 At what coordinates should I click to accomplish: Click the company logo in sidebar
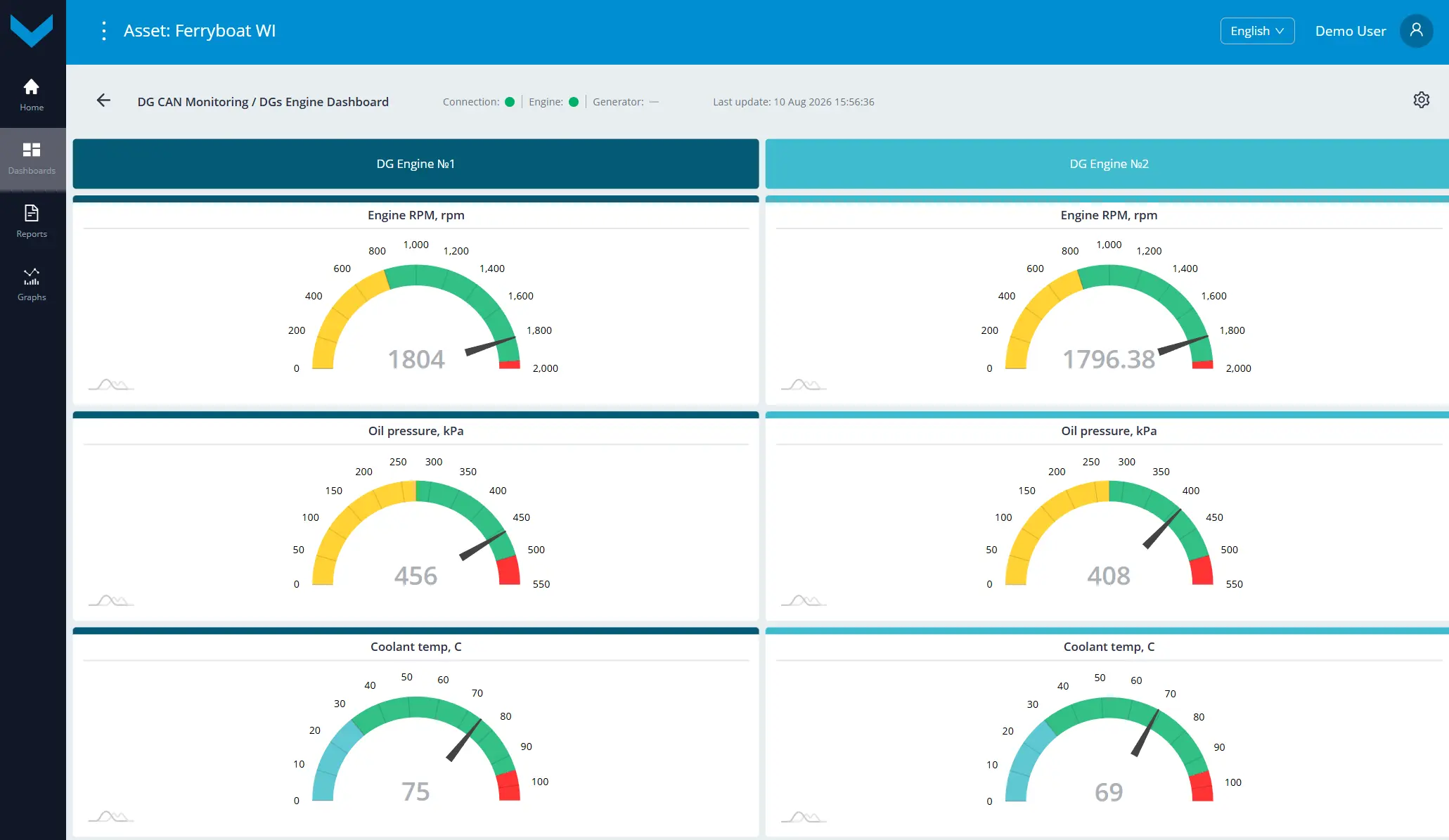(x=32, y=31)
